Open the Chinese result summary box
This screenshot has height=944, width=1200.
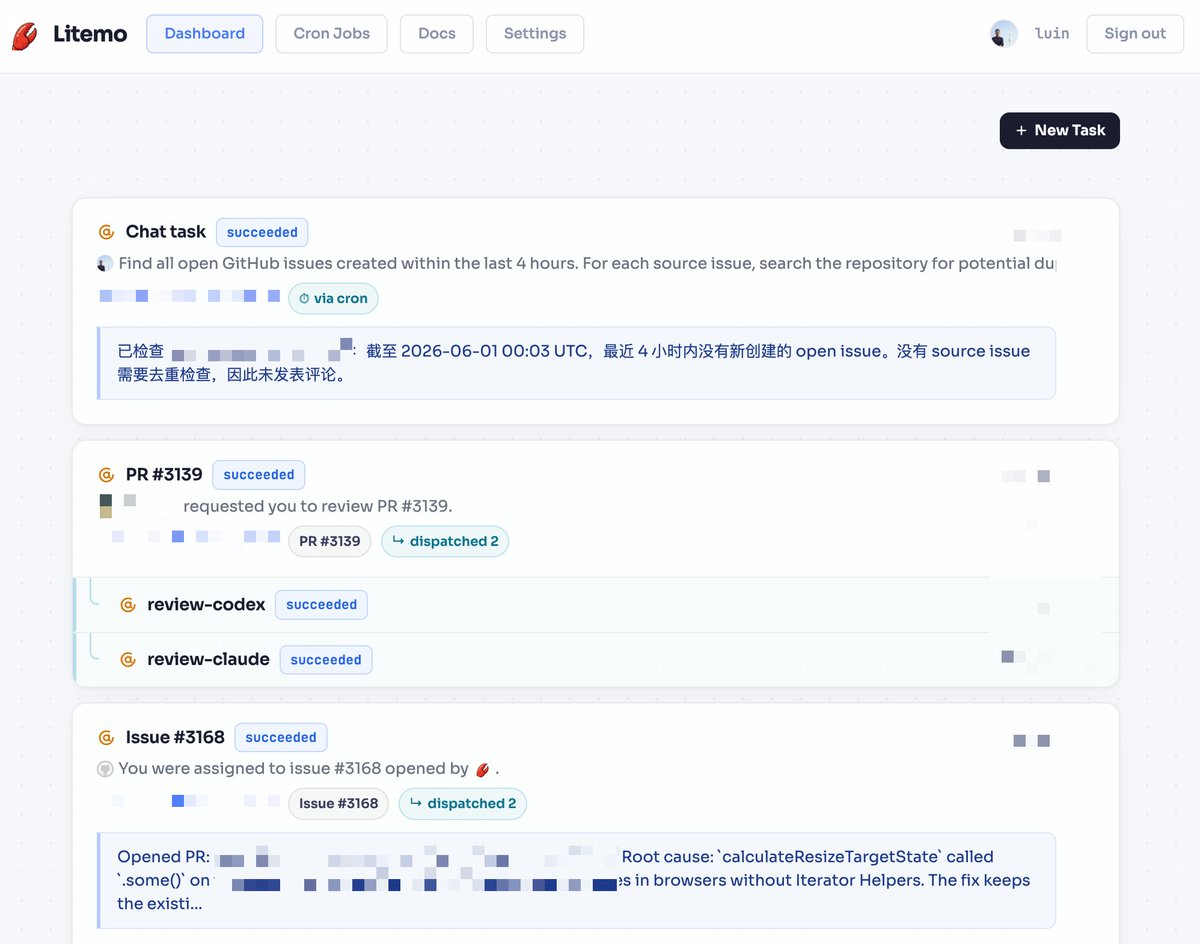pos(576,363)
